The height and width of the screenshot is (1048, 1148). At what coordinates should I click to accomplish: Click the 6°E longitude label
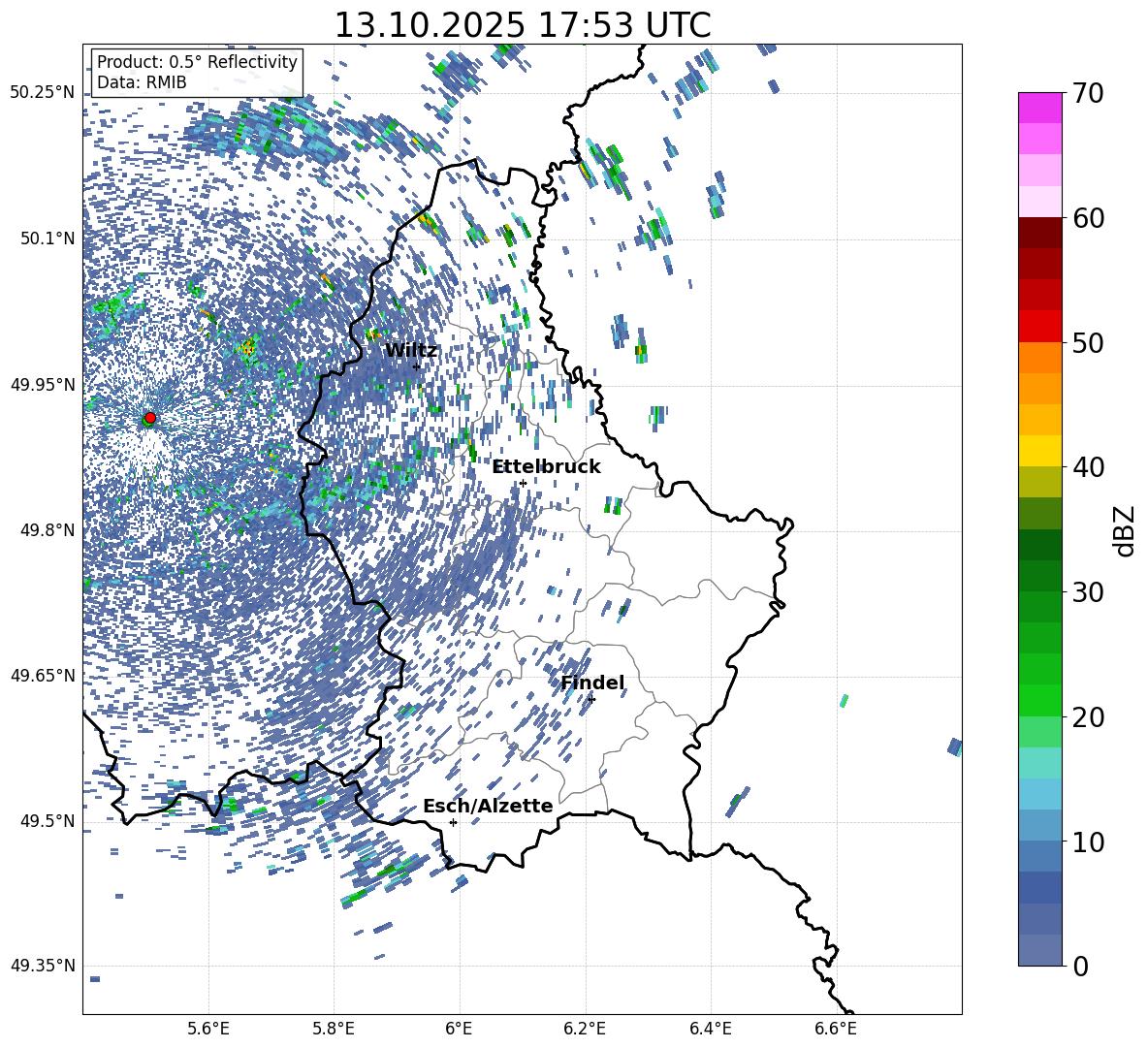tap(459, 1029)
